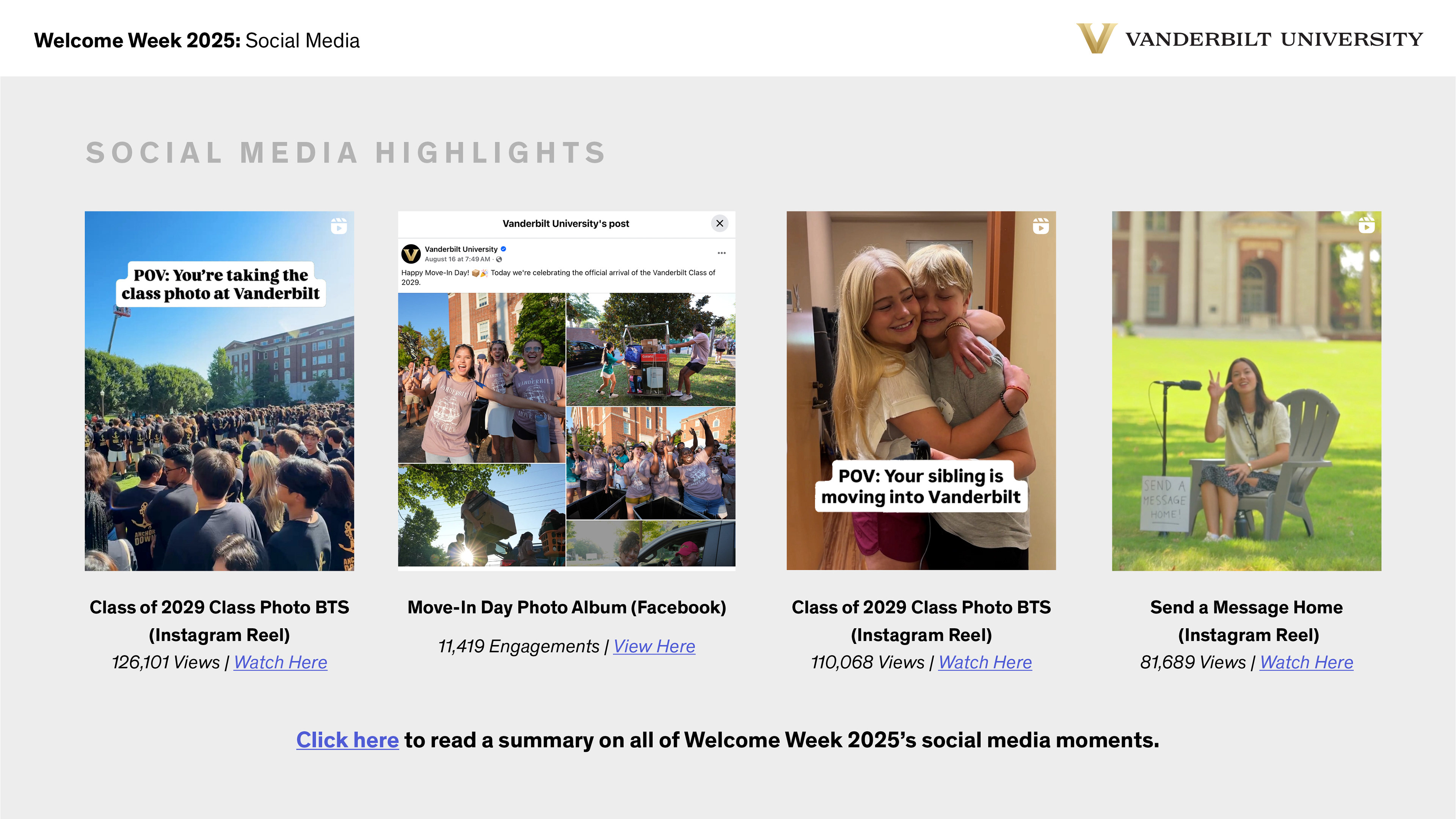The width and height of the screenshot is (1456, 819).
Task: Click the Vanderbilt University profile avatar
Action: coord(411,254)
